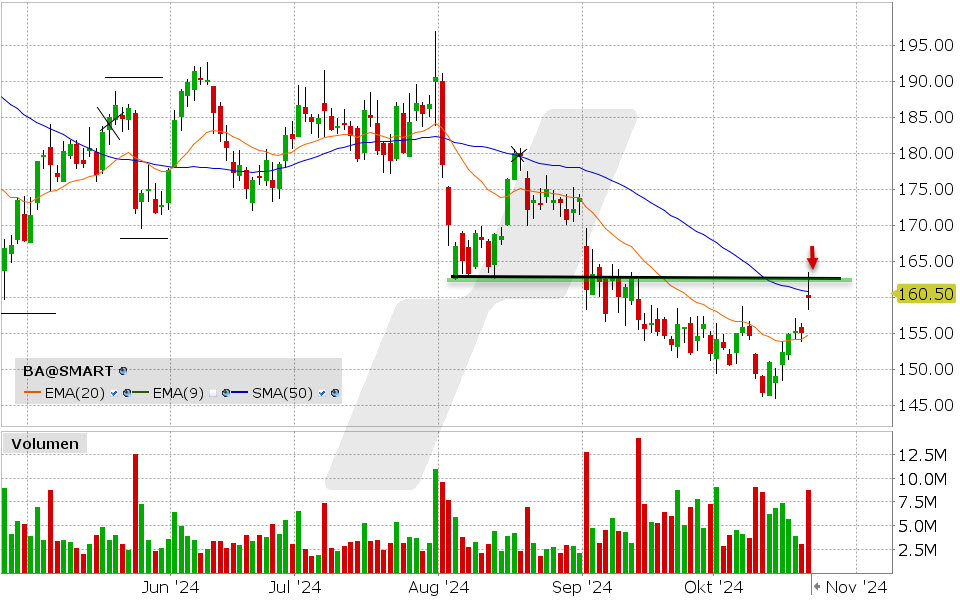Click the 185.00 price axis label
The height and width of the screenshot is (600, 960).
(925, 118)
